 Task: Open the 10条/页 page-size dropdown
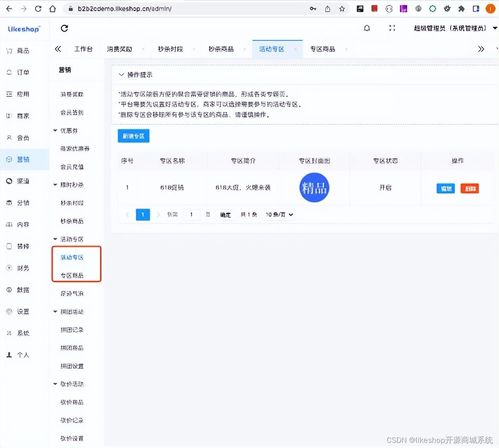click(279, 214)
